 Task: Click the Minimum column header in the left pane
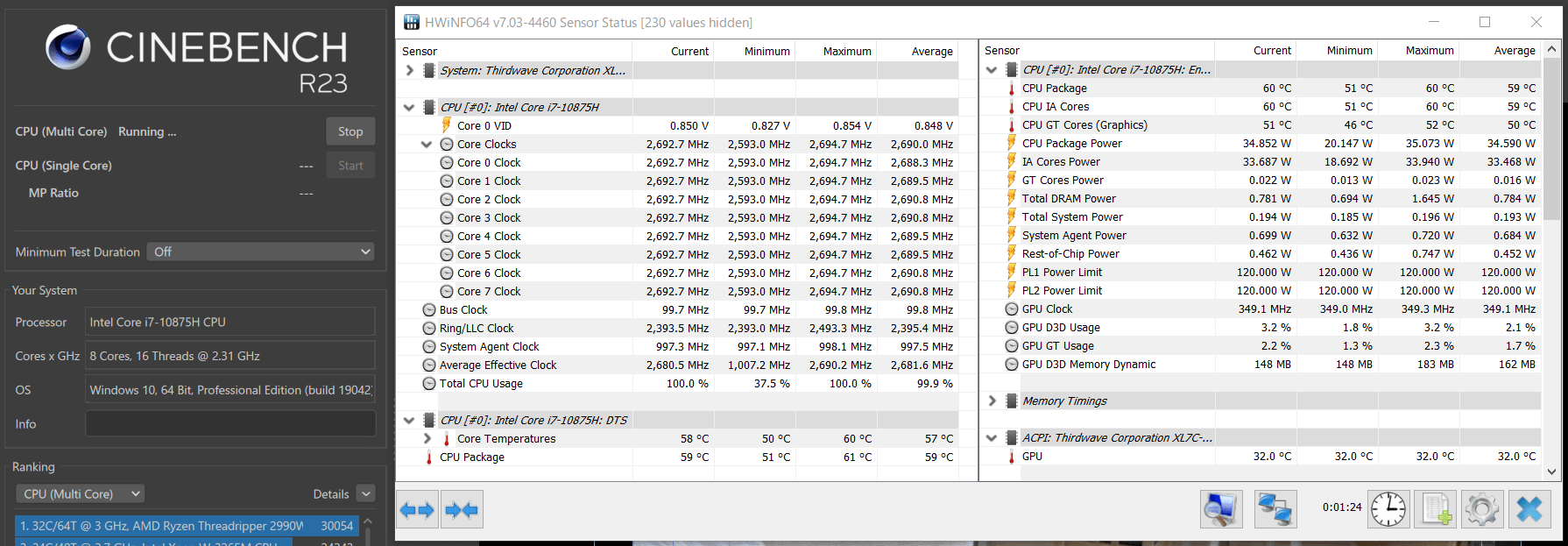coord(766,51)
